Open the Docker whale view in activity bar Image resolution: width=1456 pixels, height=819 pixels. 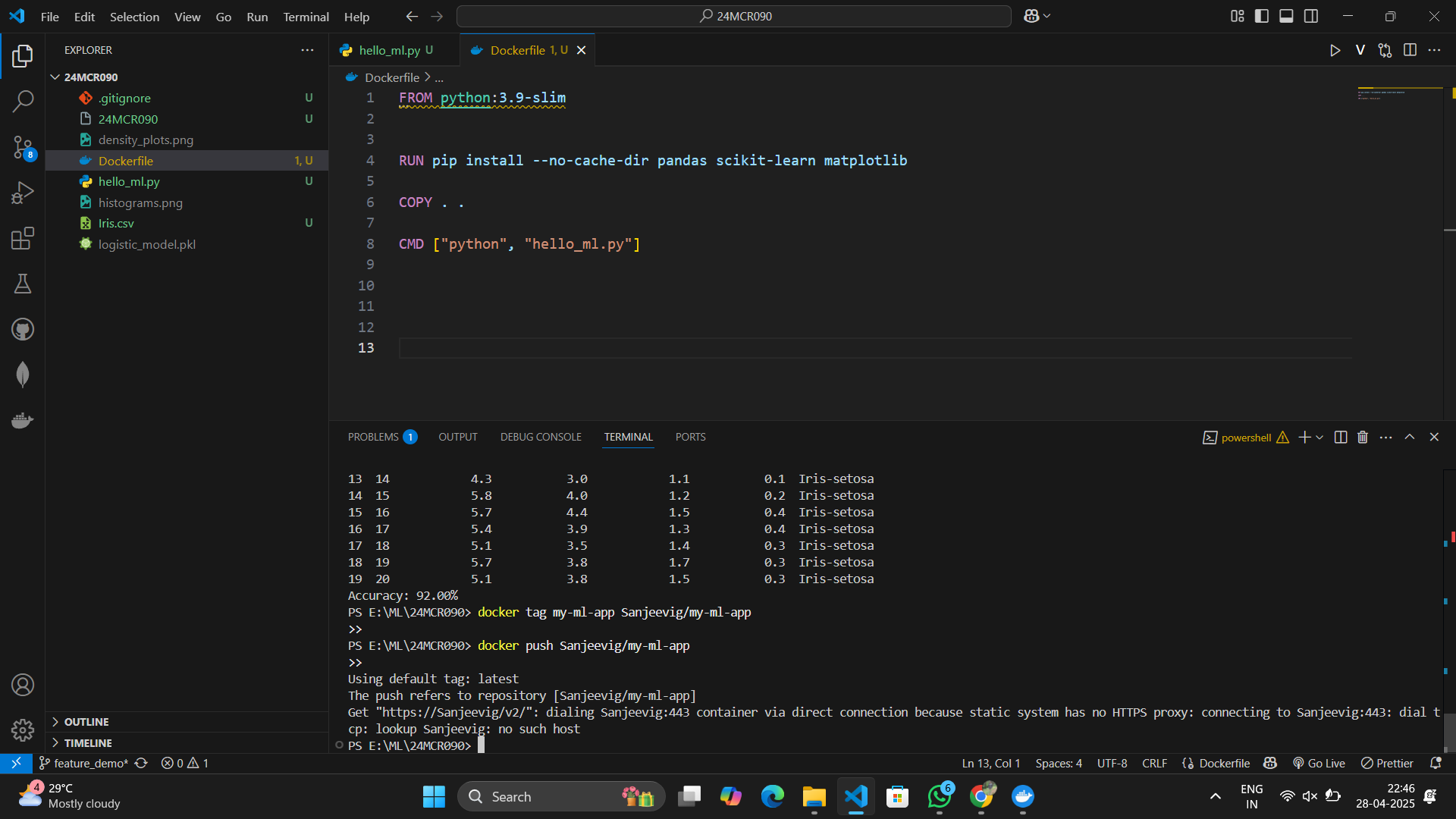(23, 420)
